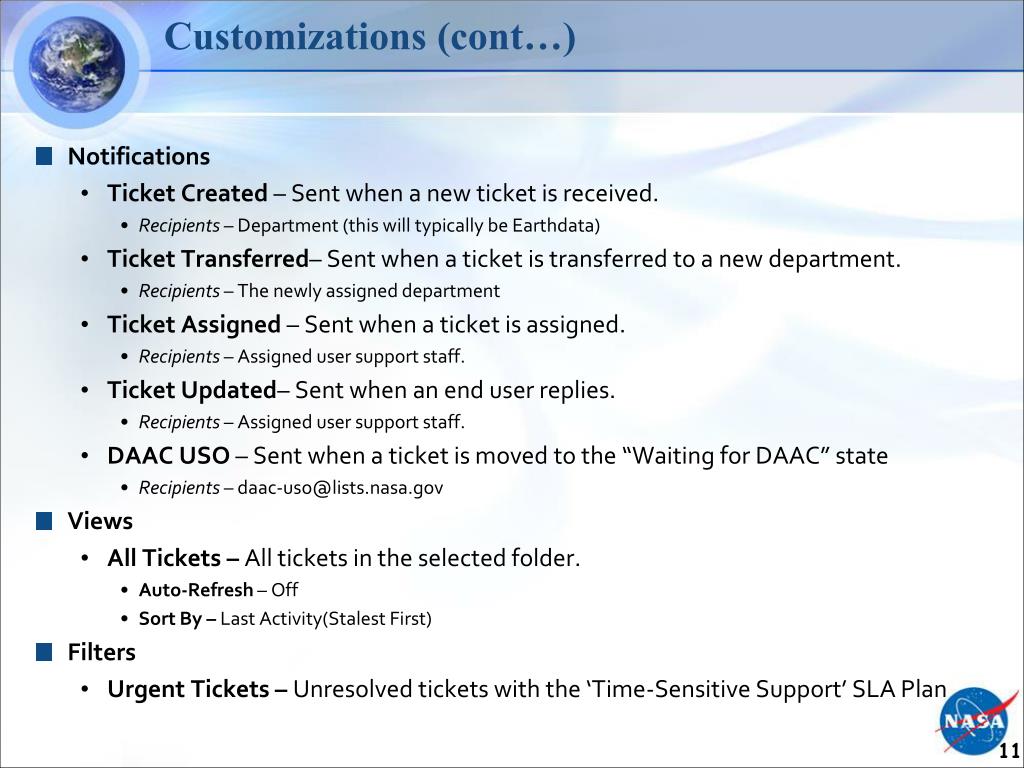
Task: Click the blue square bullet beside Views
Action: point(44,520)
